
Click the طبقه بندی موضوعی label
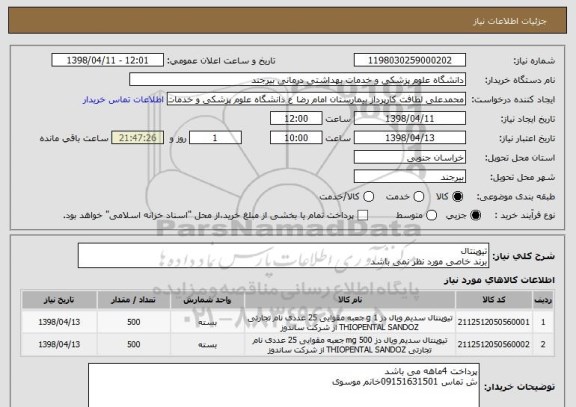[x=516, y=197]
